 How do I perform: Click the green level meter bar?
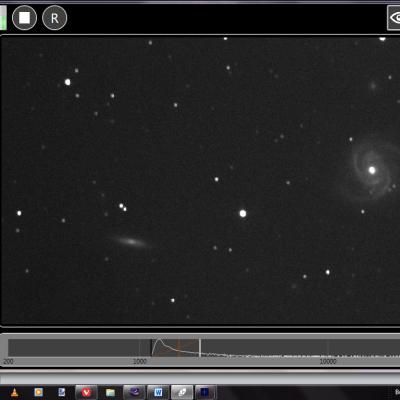coord(3,18)
